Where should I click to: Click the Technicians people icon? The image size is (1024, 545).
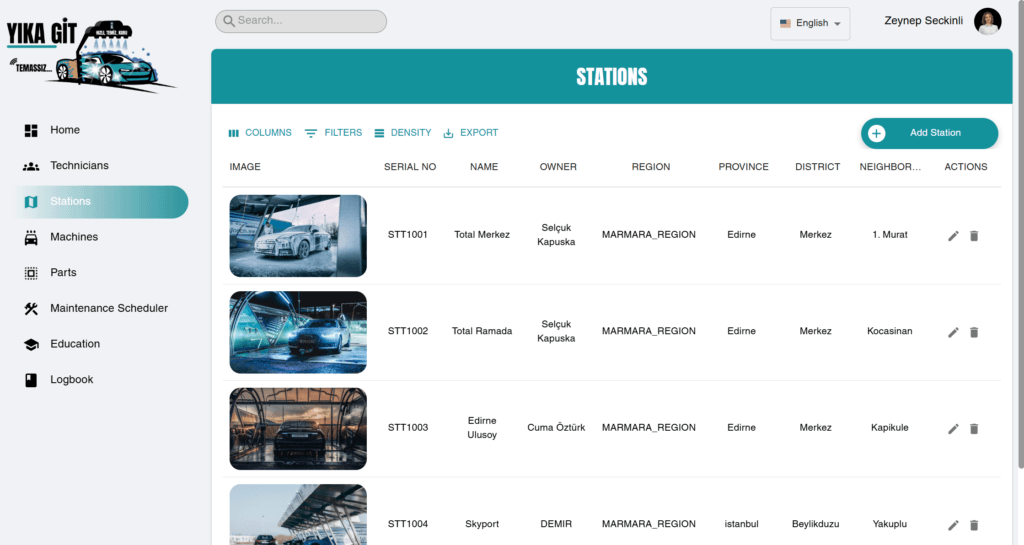[31, 166]
